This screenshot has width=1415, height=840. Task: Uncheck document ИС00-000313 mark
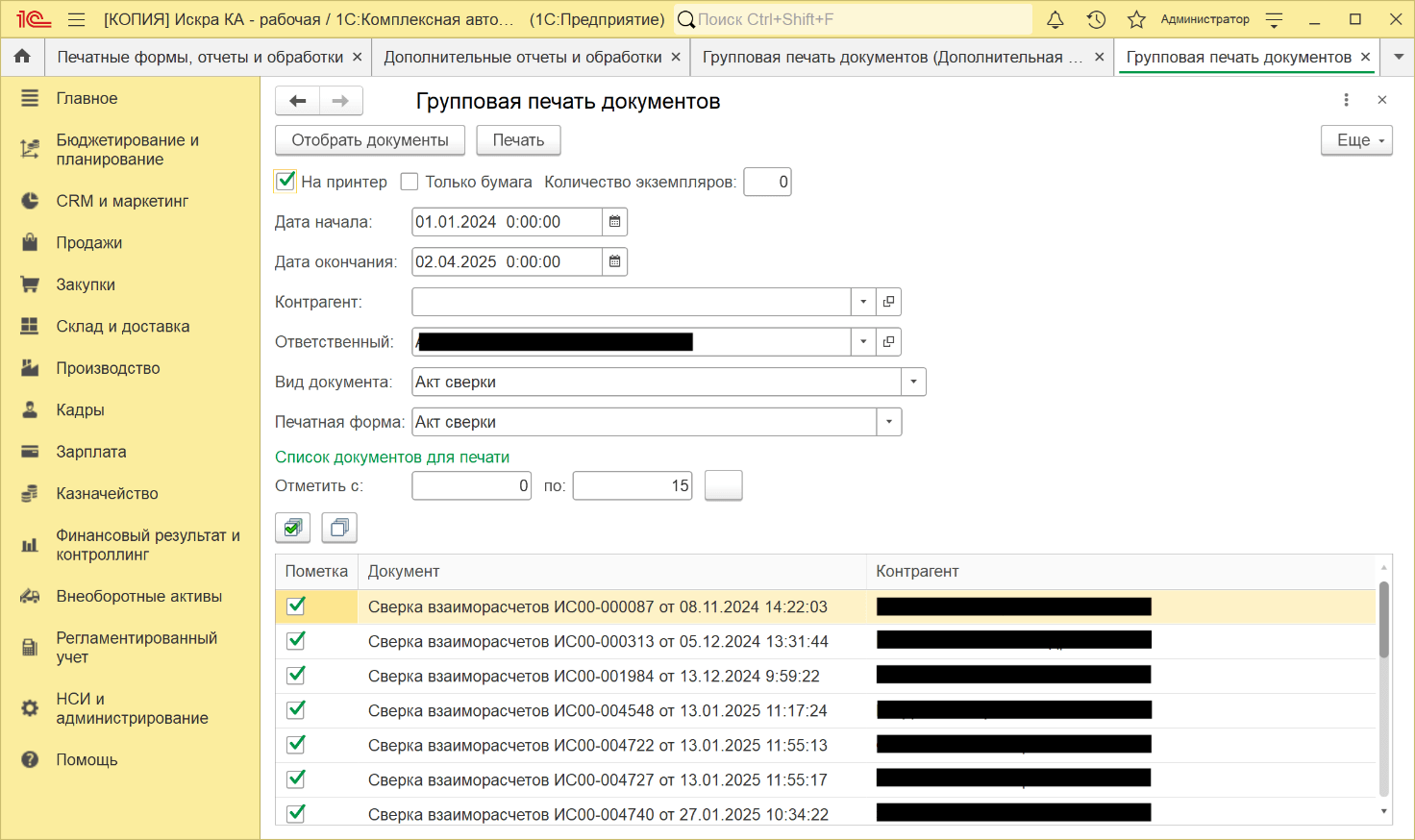(296, 641)
